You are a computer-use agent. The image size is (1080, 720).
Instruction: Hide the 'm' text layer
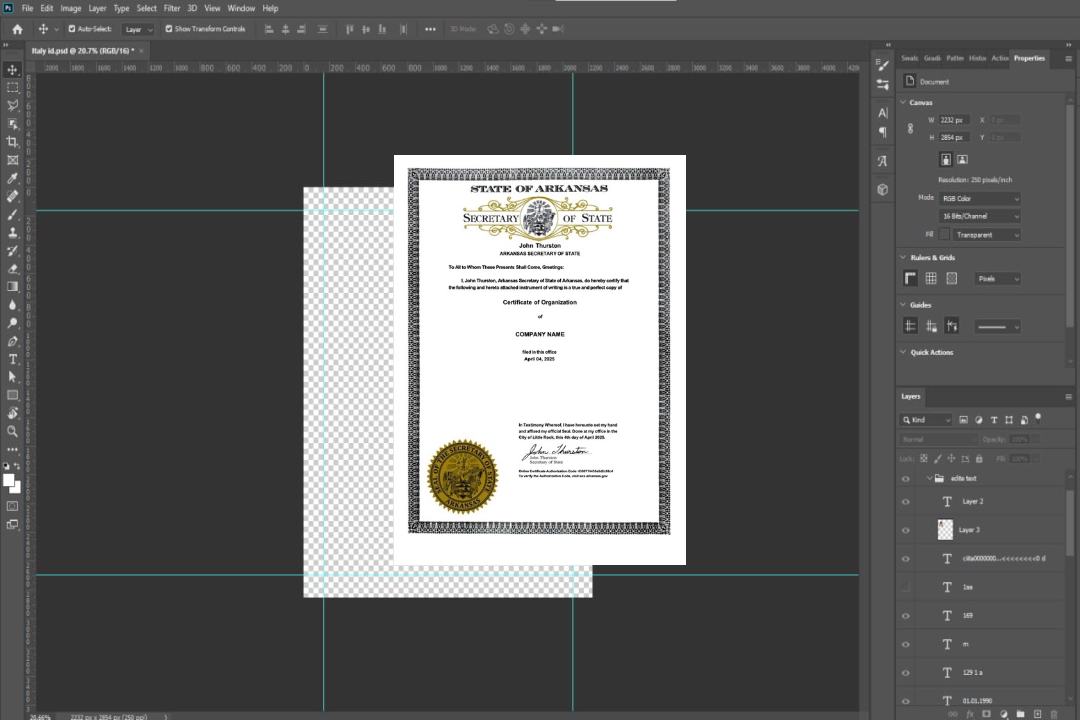tap(906, 645)
